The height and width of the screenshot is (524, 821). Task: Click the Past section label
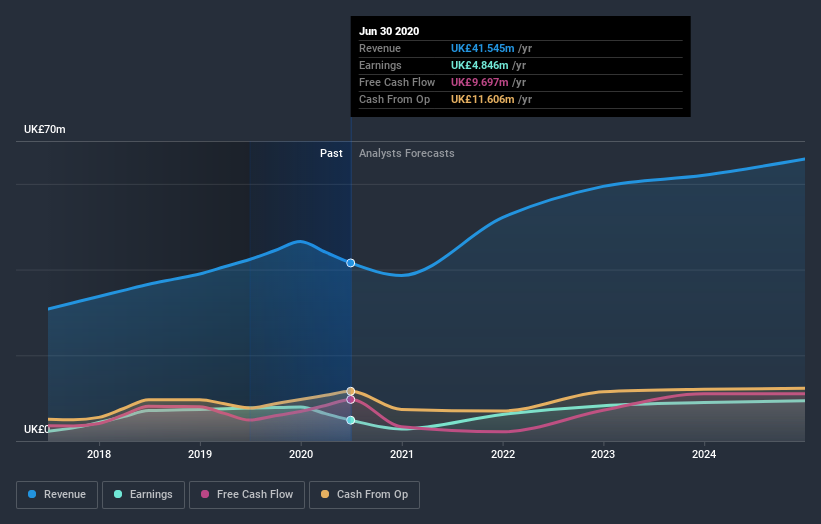[x=331, y=153]
